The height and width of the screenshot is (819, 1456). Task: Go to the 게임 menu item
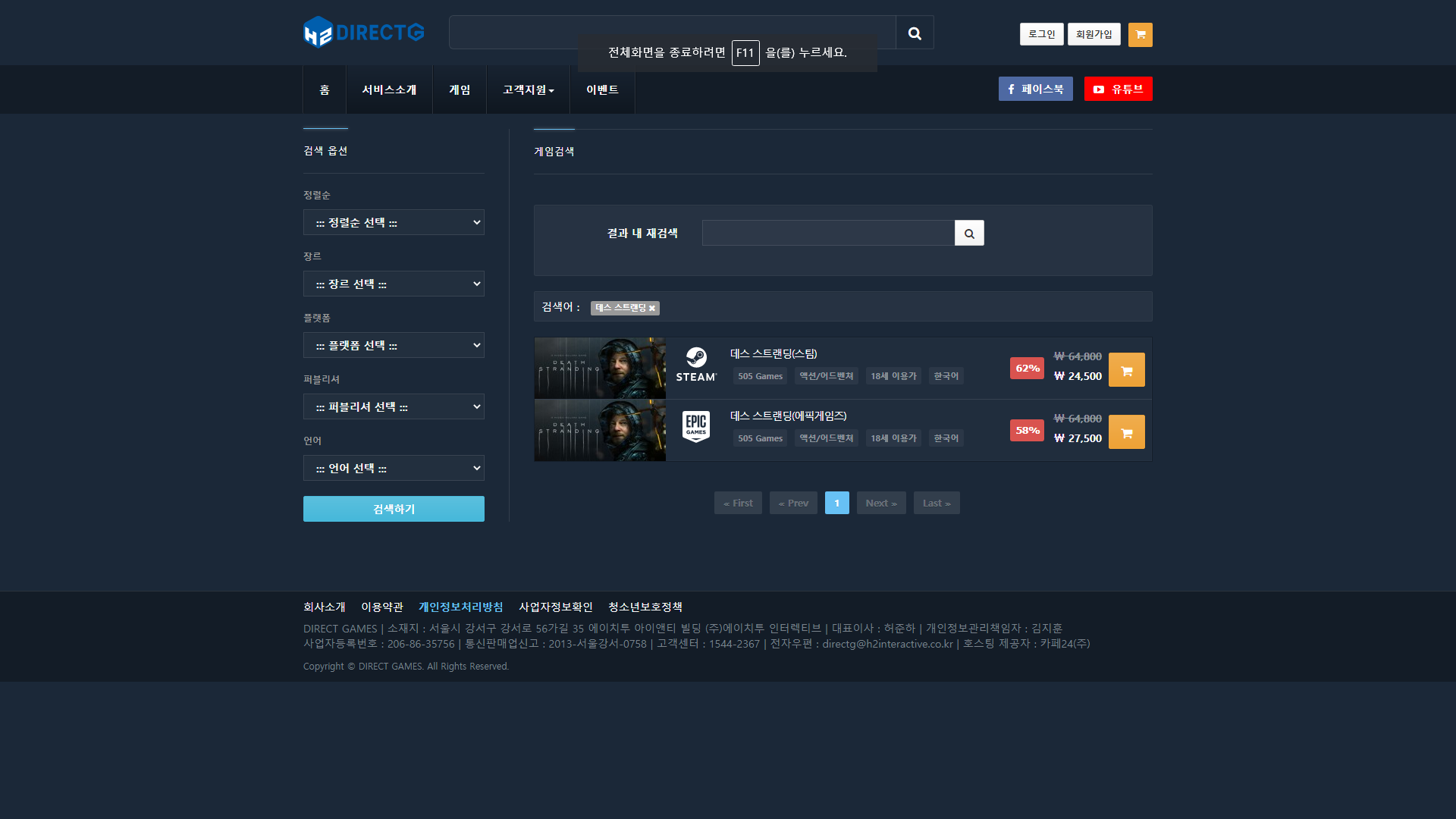460,89
